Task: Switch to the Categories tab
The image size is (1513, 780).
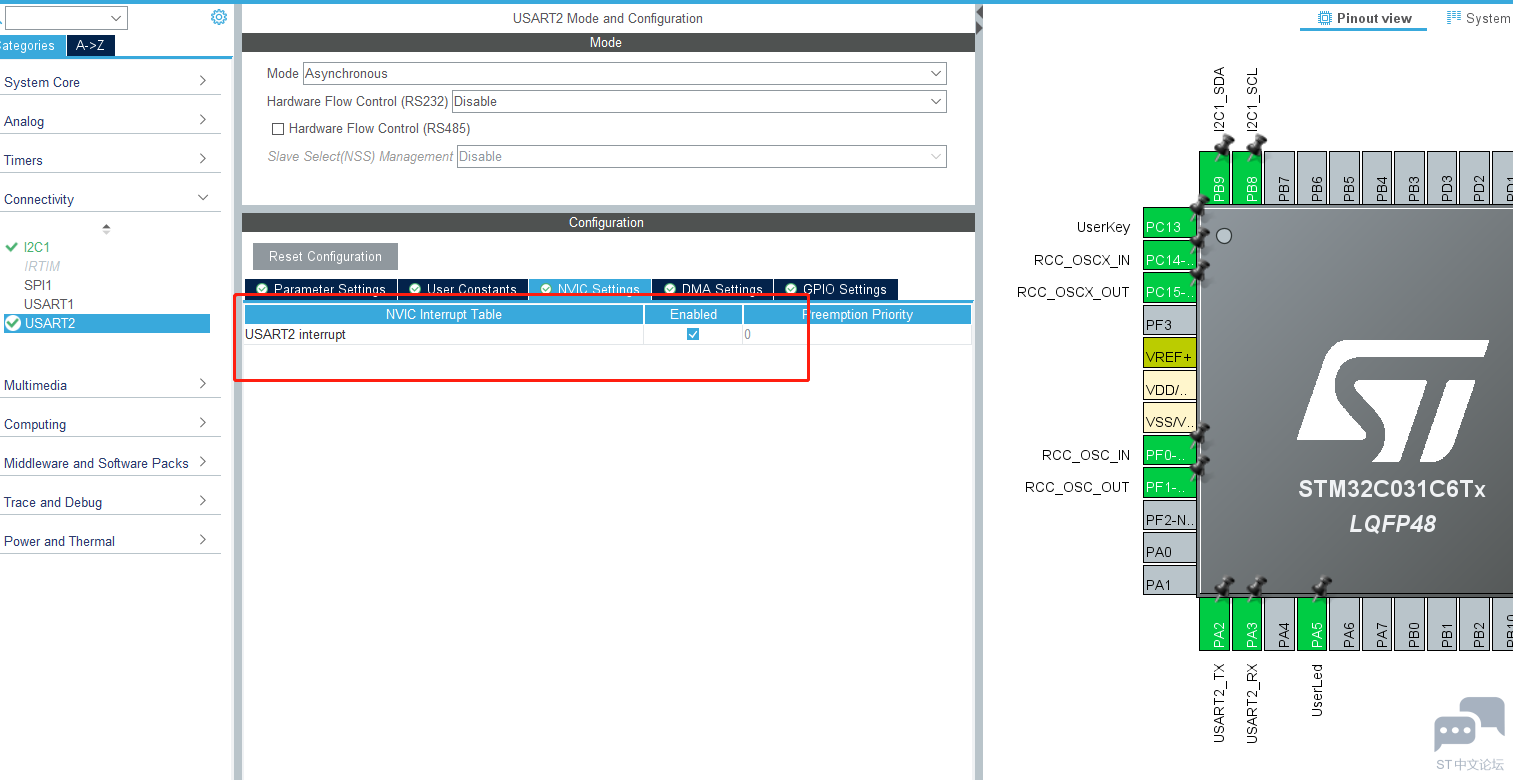Action: [32, 45]
